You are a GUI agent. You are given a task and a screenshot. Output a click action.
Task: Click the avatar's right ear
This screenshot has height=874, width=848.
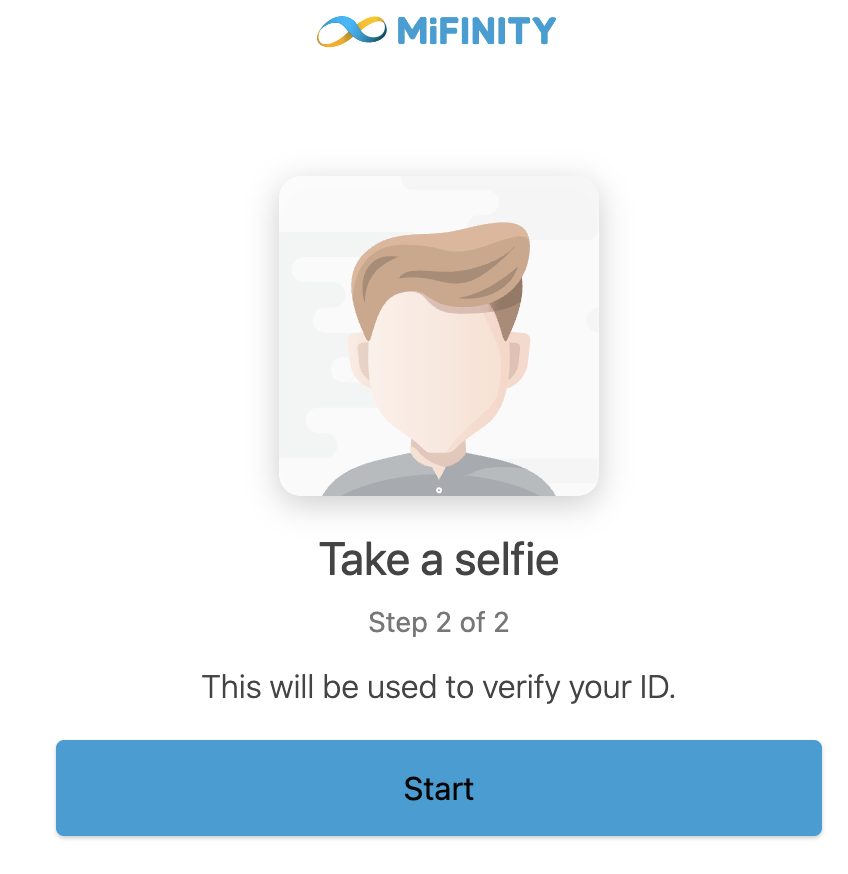coord(518,360)
